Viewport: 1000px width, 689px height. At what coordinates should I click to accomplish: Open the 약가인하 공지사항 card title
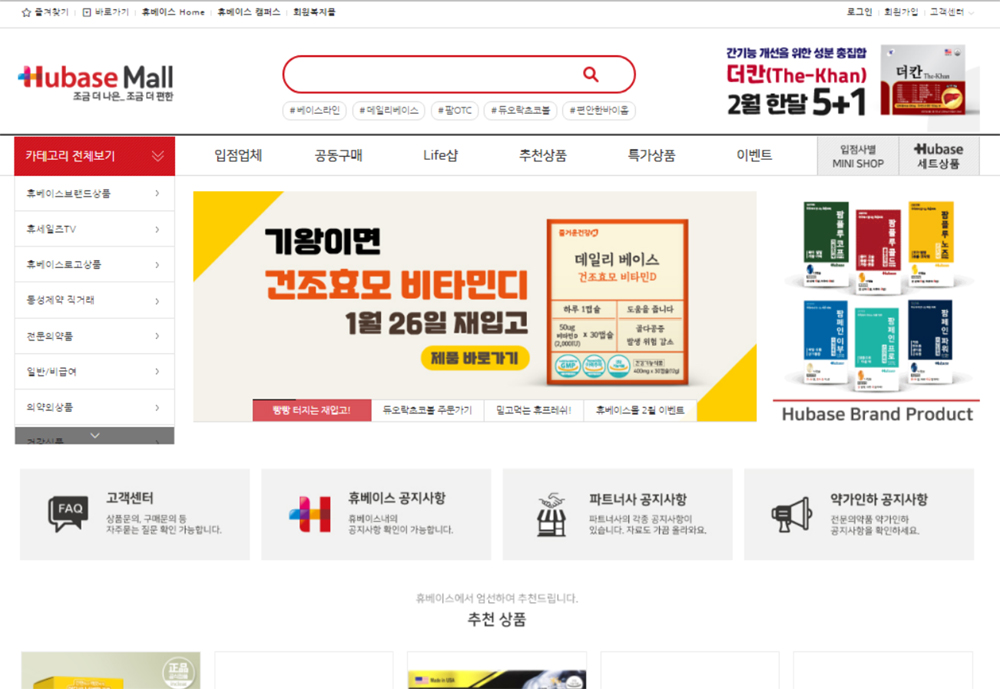tap(879, 499)
